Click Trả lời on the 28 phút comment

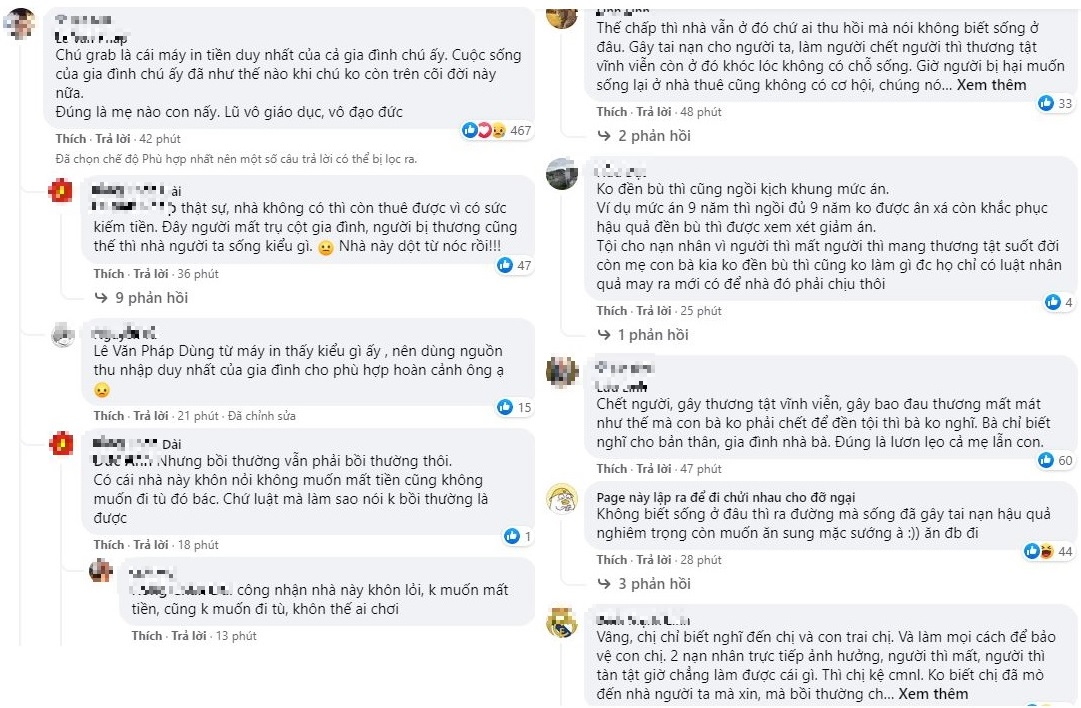[654, 560]
